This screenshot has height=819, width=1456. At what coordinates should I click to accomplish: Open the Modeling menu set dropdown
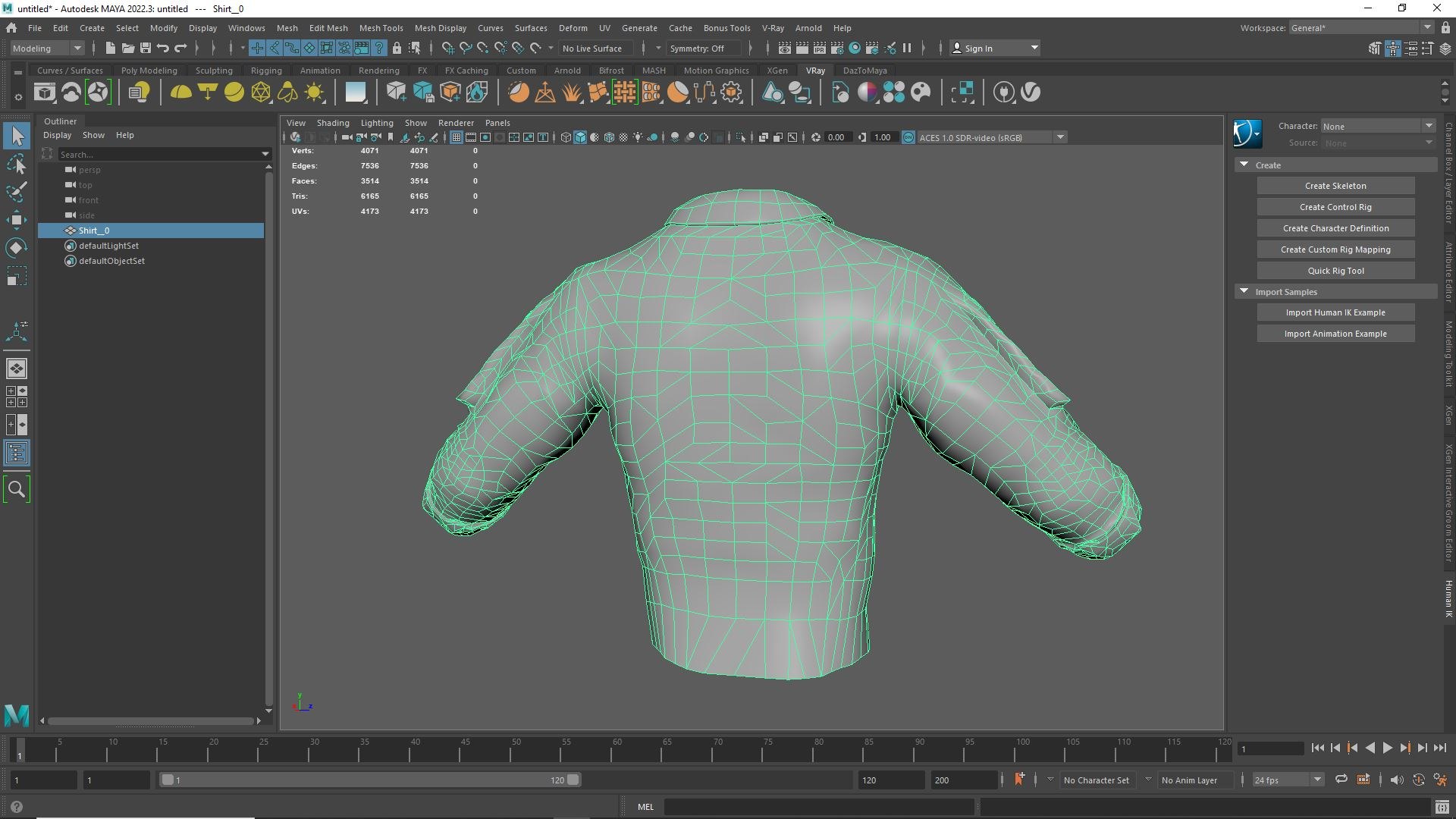click(47, 48)
